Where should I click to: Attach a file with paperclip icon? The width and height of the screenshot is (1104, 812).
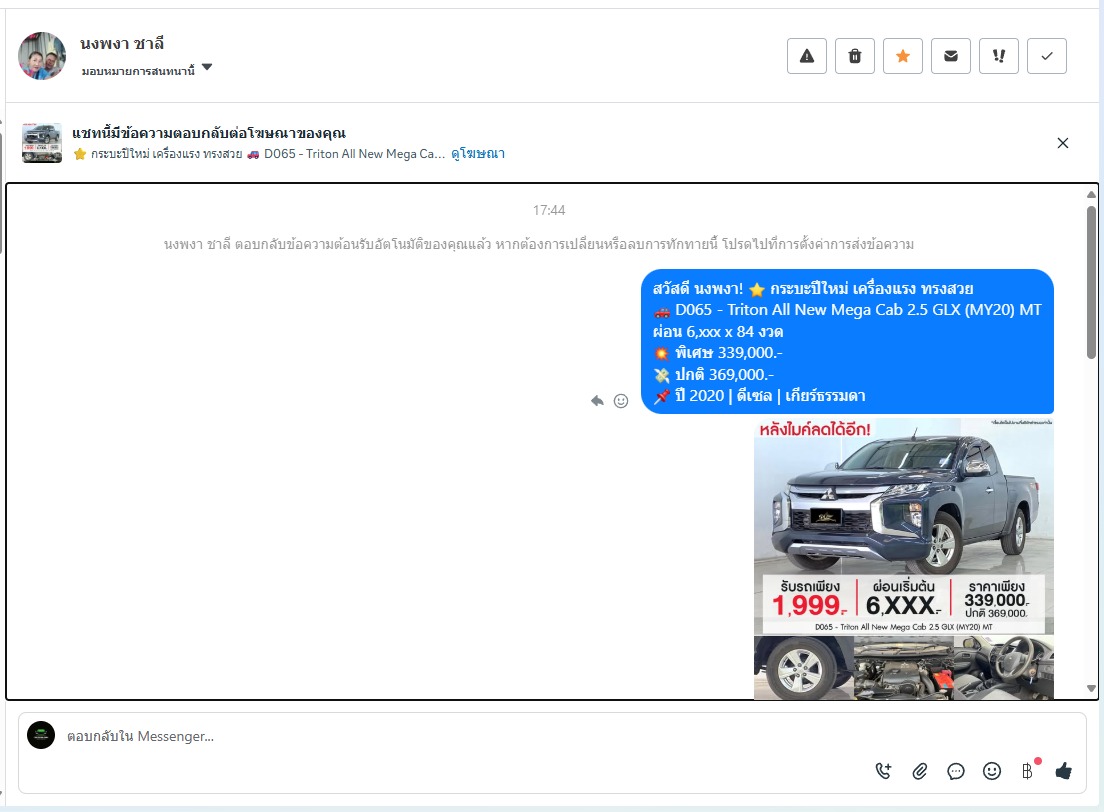920,771
